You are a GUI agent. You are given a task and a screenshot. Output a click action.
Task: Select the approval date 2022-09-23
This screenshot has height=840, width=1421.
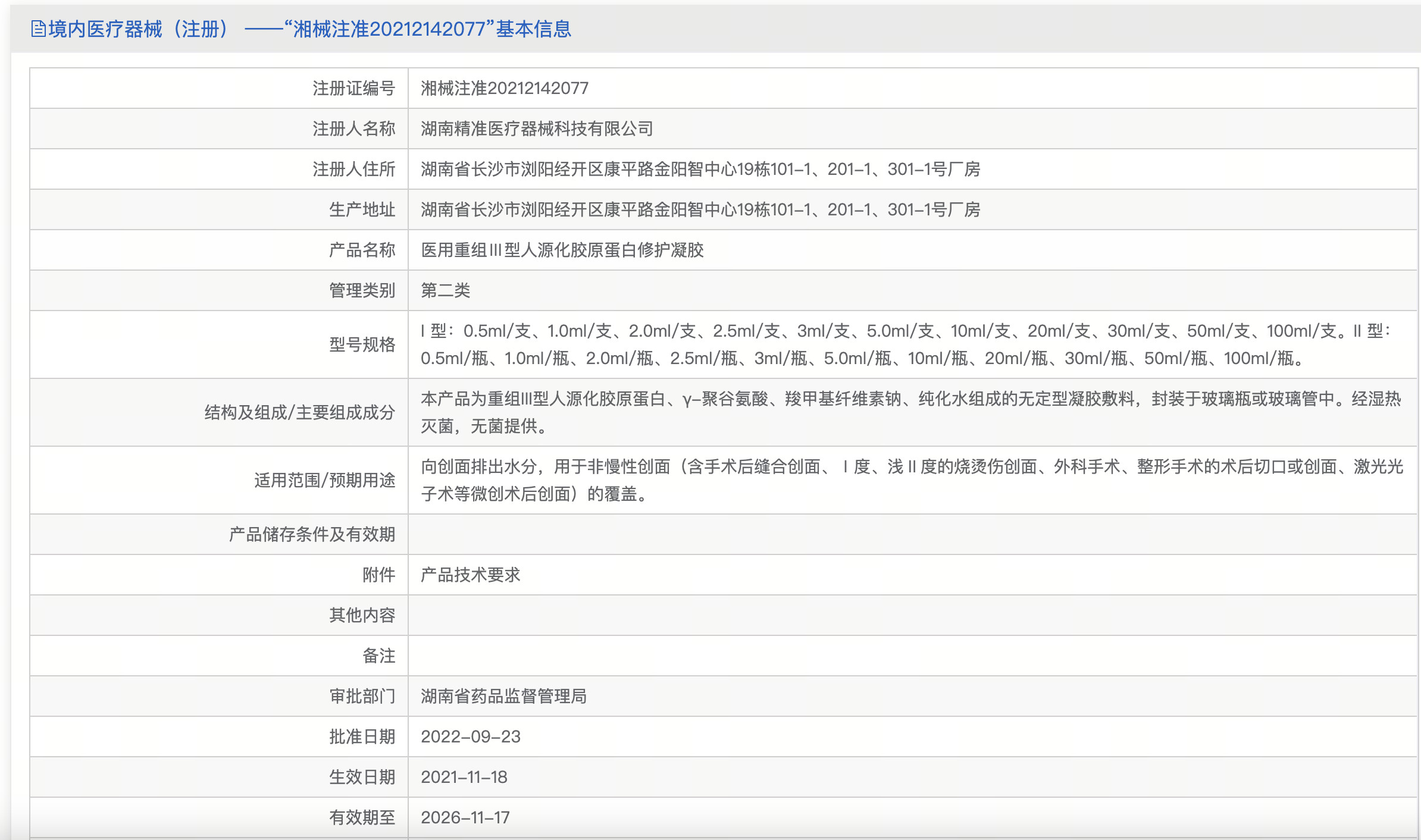471,736
